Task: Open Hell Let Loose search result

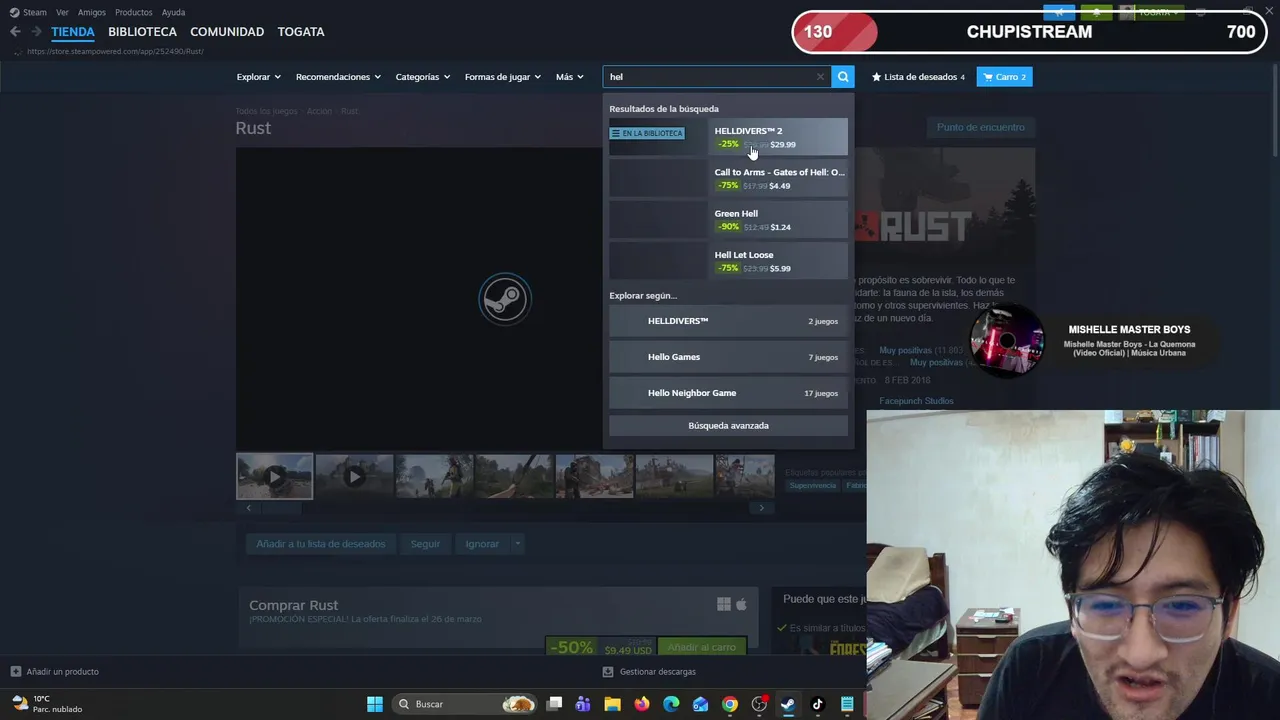Action: pyautogui.click(x=728, y=261)
